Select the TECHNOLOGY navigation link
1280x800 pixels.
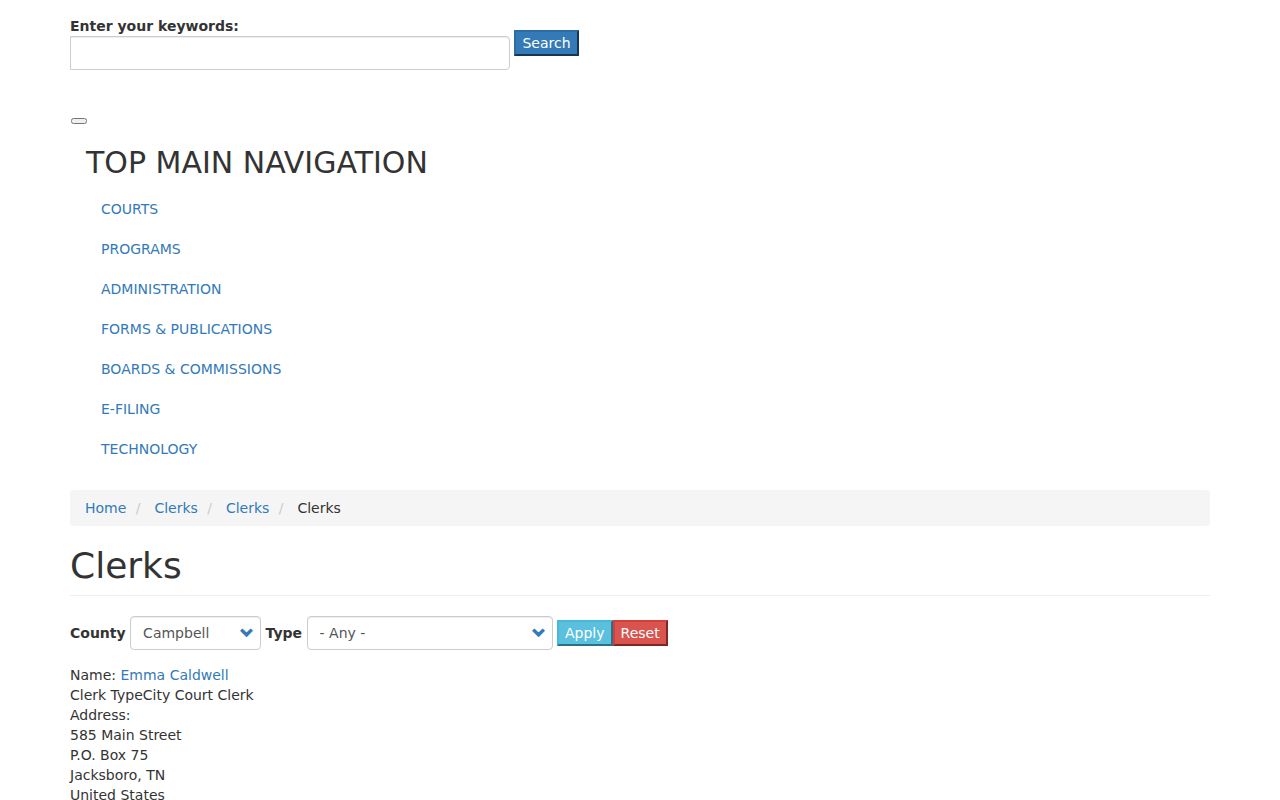tap(149, 449)
